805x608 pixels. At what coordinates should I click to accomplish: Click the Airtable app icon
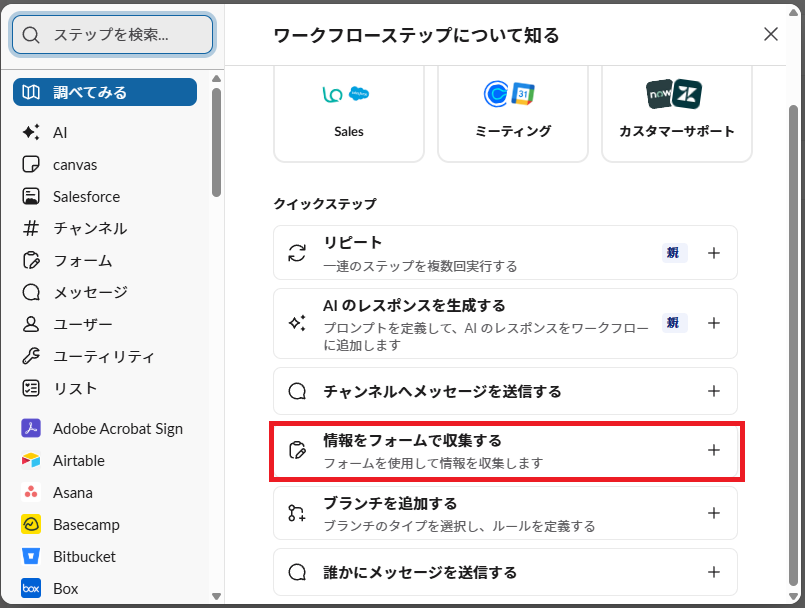31,460
